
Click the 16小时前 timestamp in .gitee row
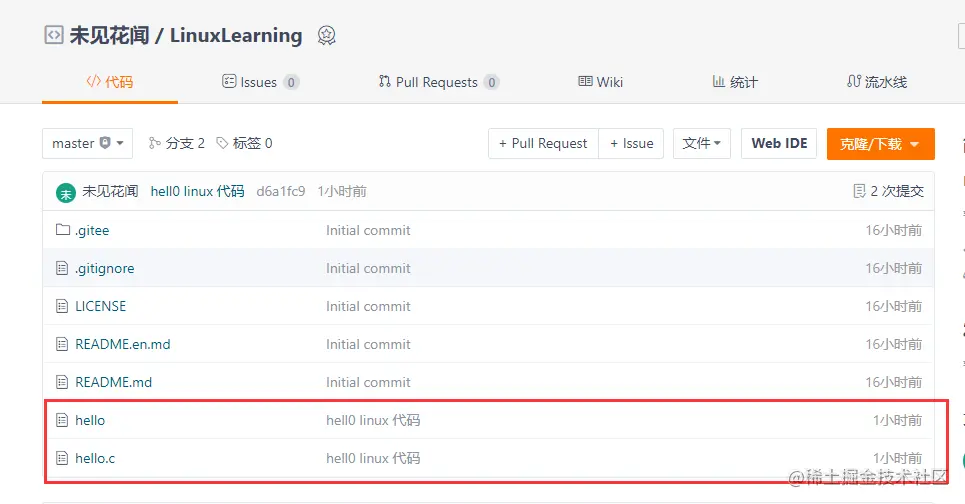[x=894, y=230]
